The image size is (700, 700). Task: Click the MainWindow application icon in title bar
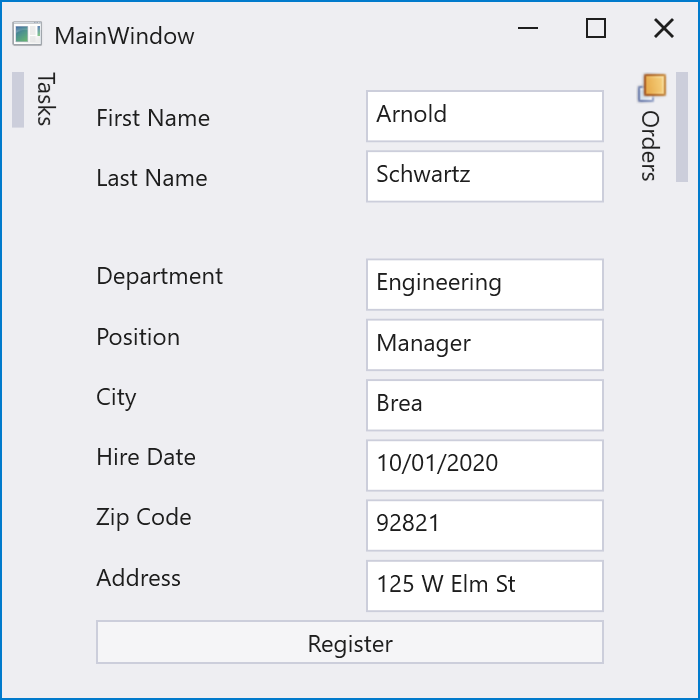click(27, 35)
